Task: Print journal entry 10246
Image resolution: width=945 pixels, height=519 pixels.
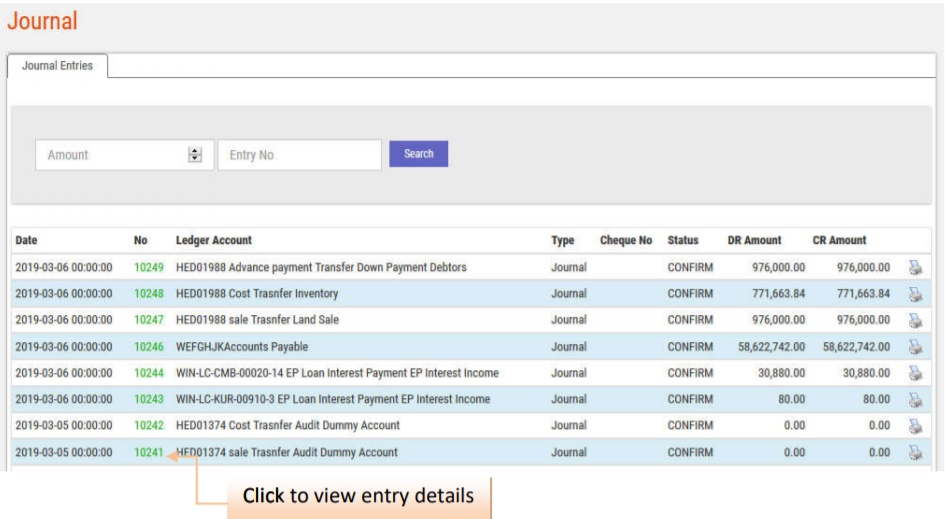Action: 914,347
